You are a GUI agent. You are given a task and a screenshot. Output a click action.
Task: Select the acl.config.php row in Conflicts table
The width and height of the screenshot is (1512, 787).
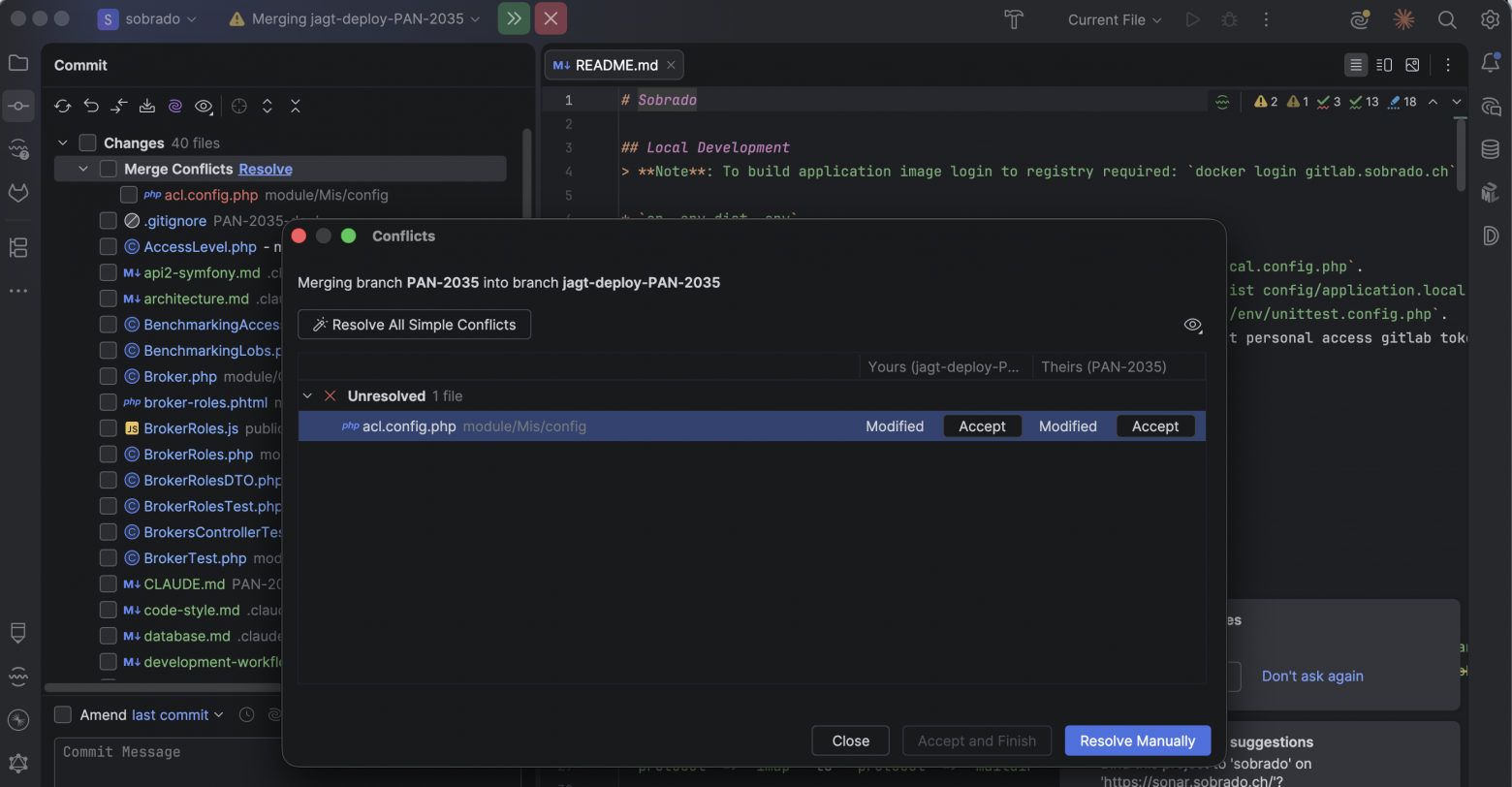[x=751, y=426]
